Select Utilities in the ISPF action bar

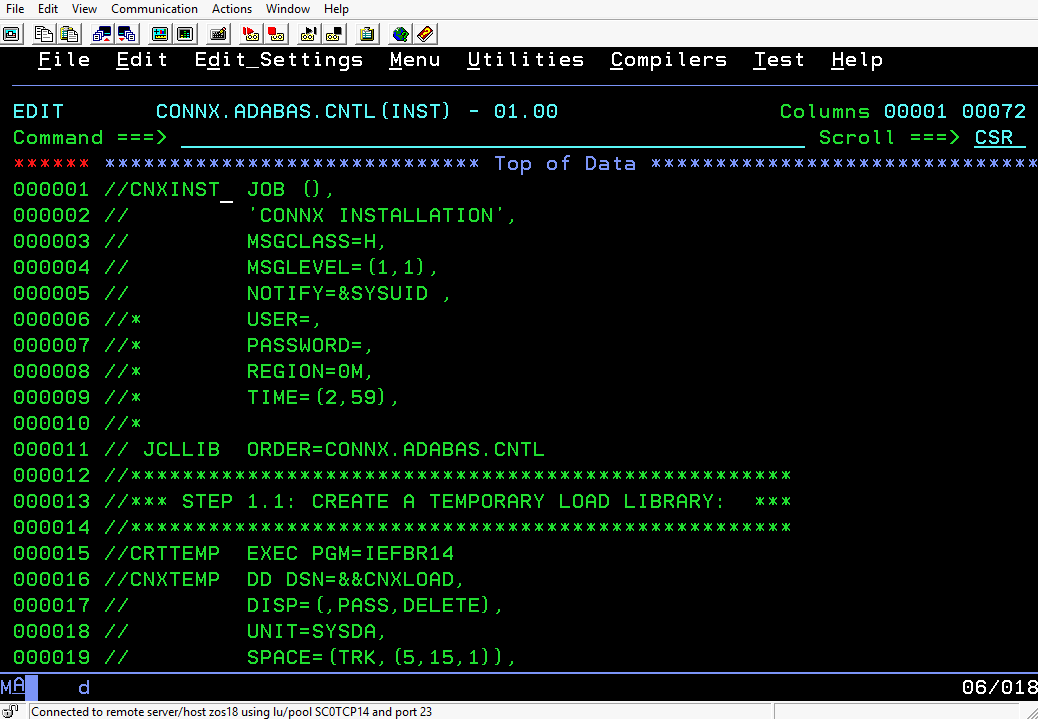tap(526, 60)
